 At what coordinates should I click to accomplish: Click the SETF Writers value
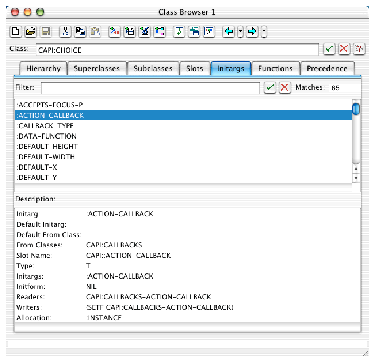[160, 307]
